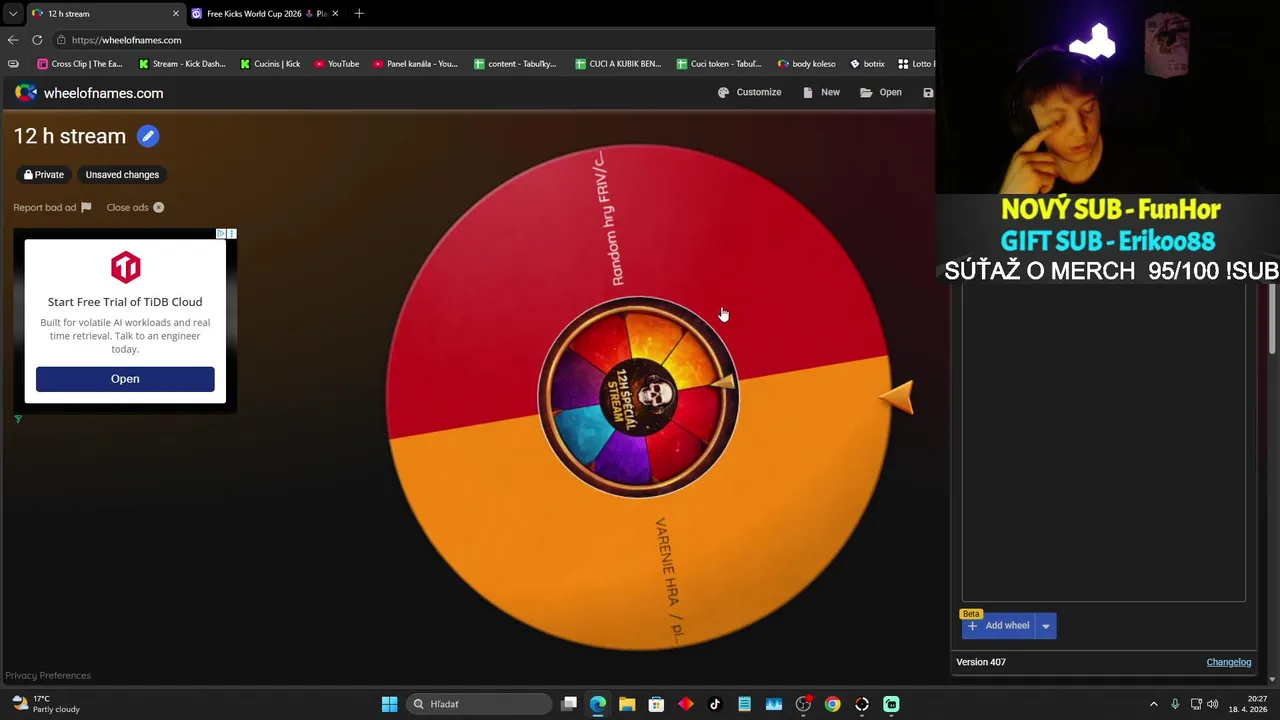The width and height of the screenshot is (1280, 720).
Task: Open Microsoft Store from taskbar
Action: pyautogui.click(x=656, y=704)
